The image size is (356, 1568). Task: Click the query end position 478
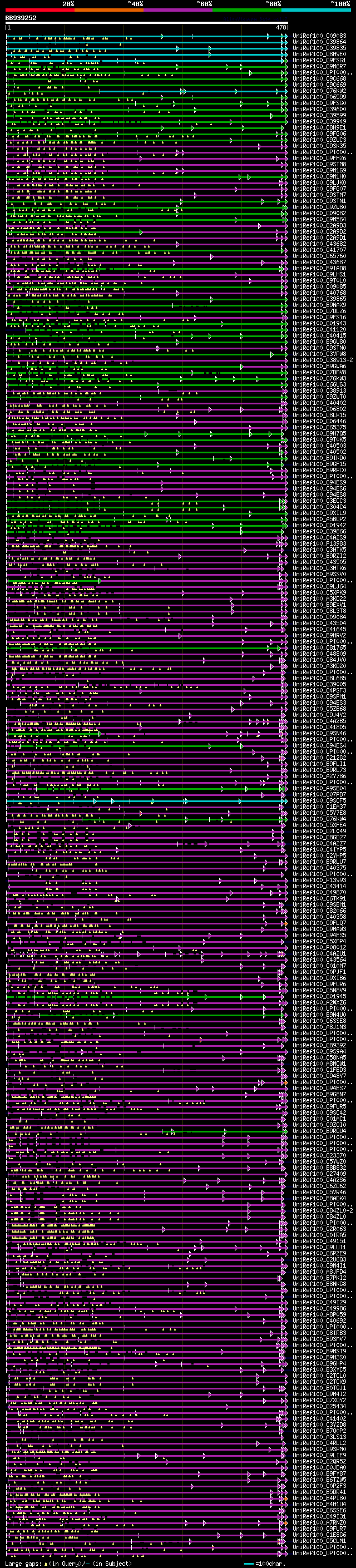coord(280,27)
